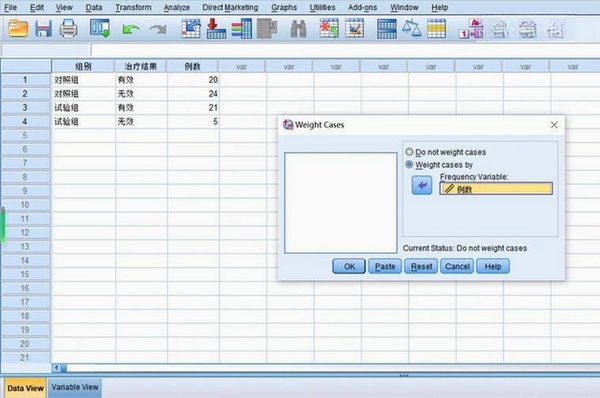Select column header 组别
This screenshot has width=600, height=398.
(83, 67)
